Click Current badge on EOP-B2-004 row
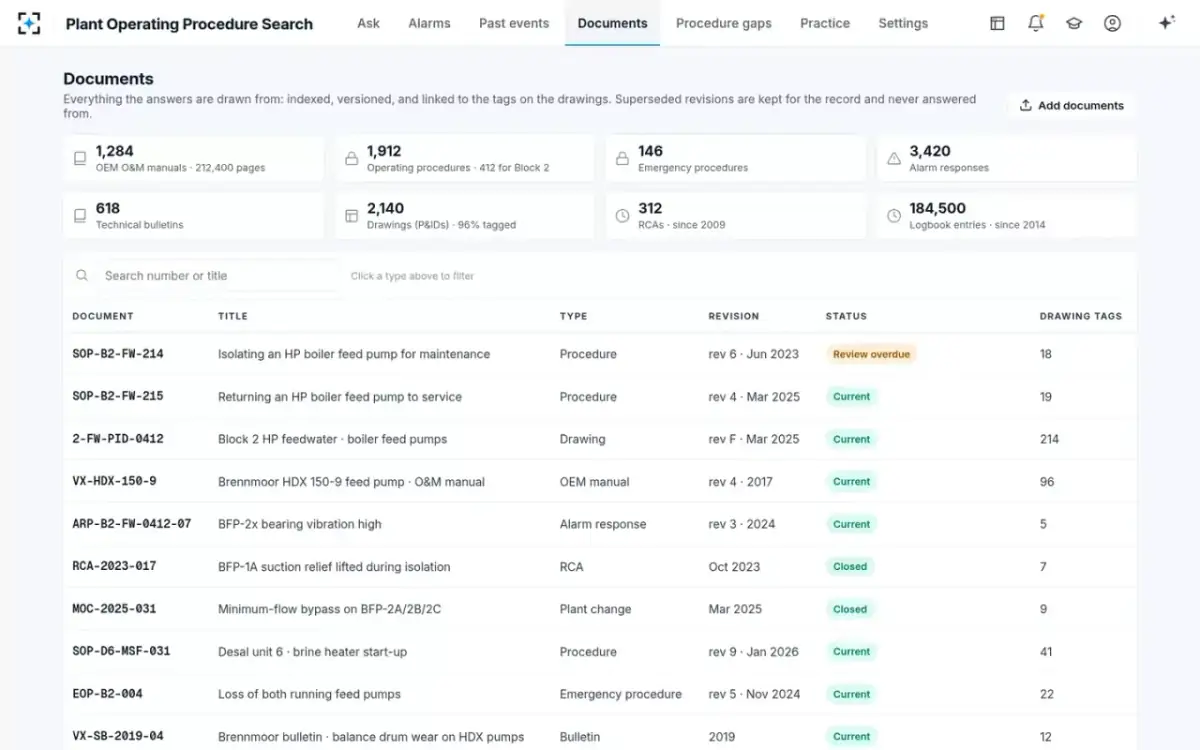 851,694
